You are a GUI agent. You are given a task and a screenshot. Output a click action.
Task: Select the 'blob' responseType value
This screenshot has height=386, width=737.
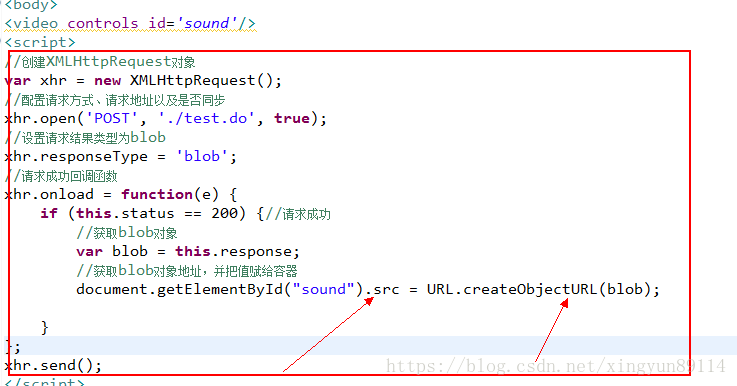pos(202,156)
